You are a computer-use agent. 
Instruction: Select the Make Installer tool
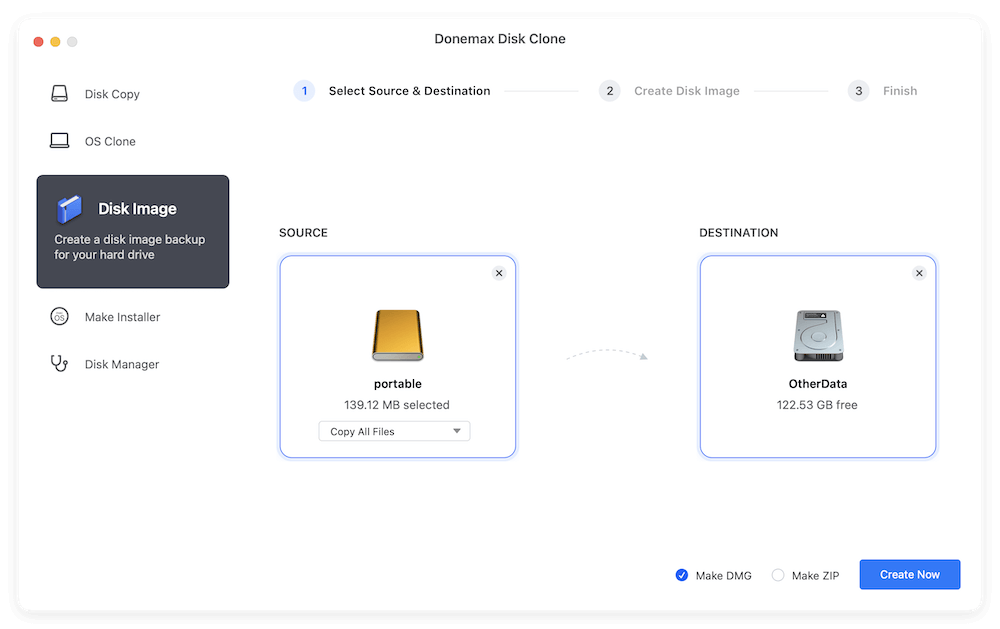60,317
